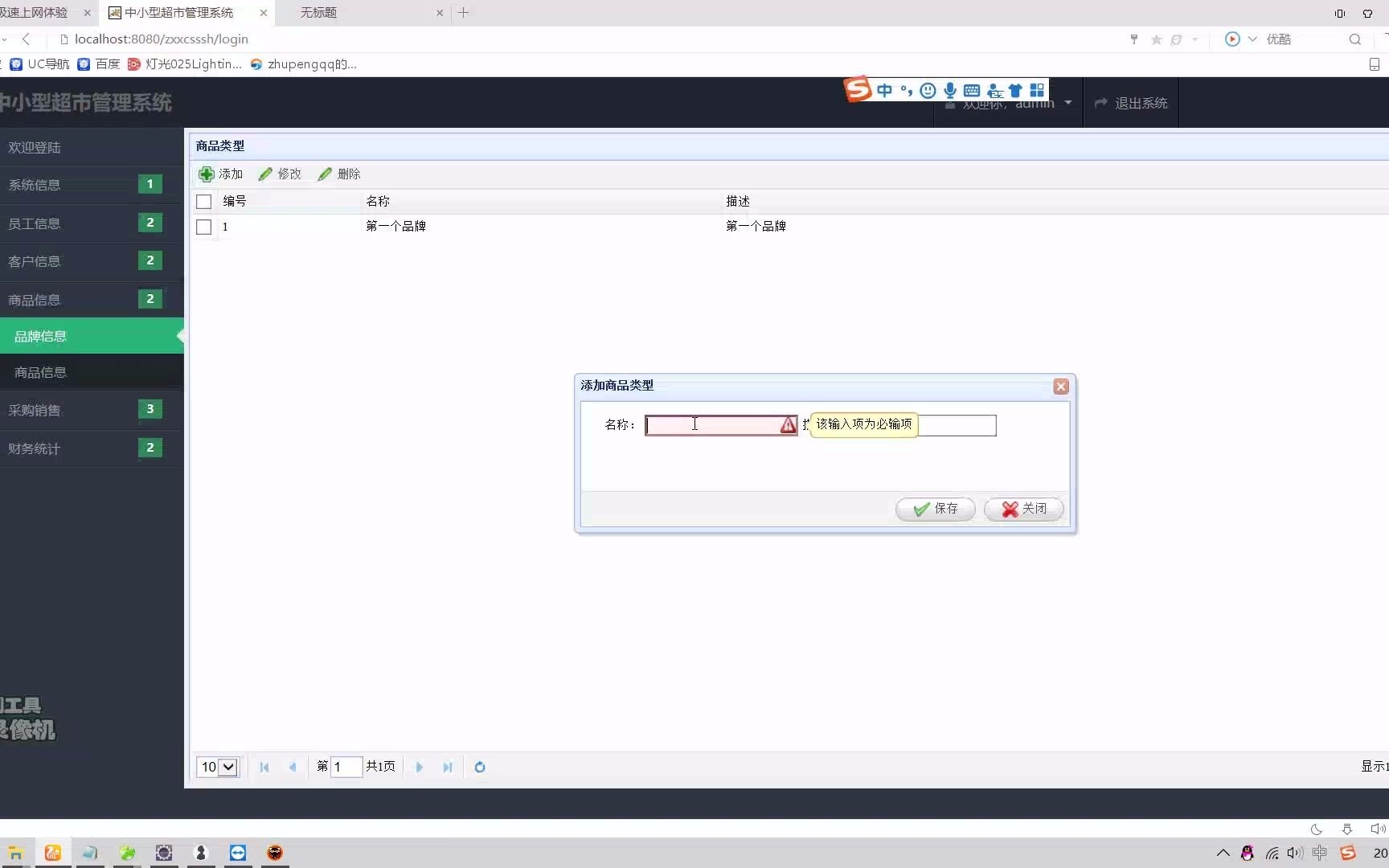Expand the admin user dropdown arrow
This screenshot has width=1389, height=868.
(1068, 103)
